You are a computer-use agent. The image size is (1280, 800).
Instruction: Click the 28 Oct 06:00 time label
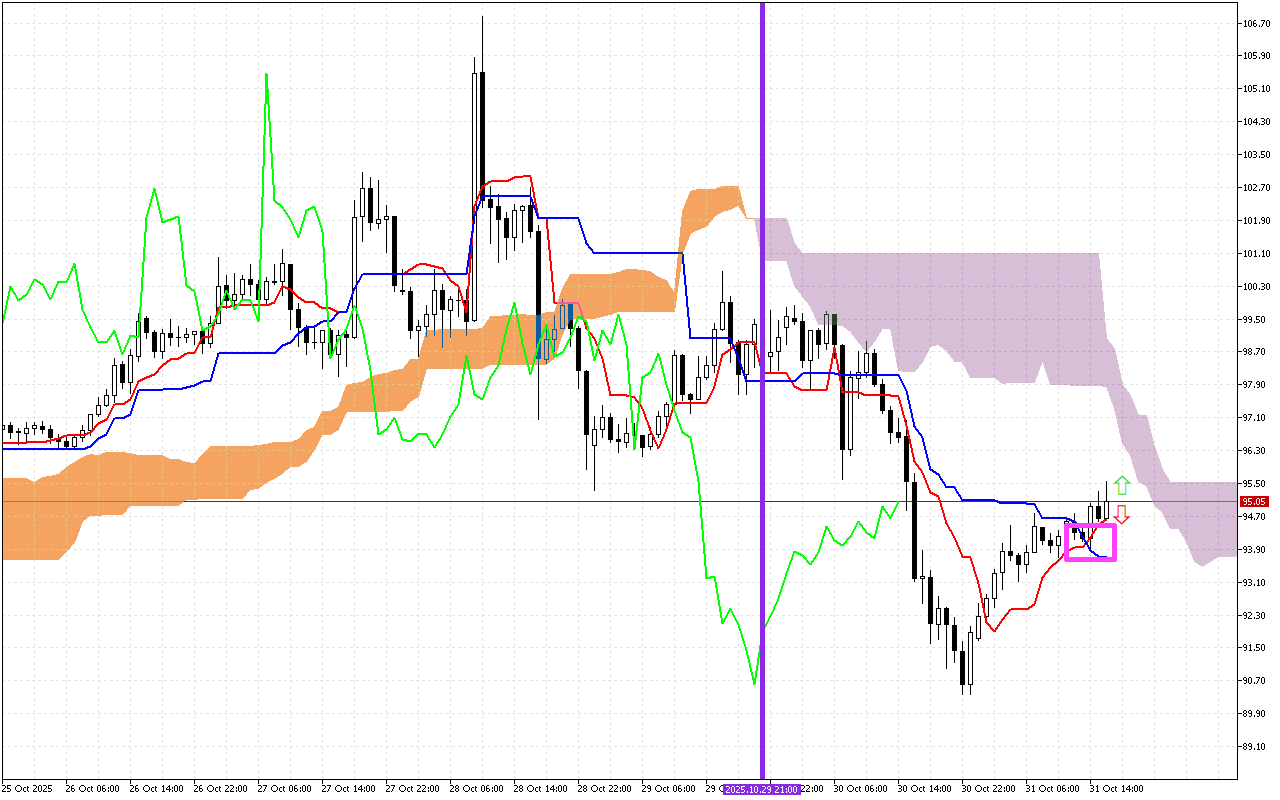click(476, 789)
